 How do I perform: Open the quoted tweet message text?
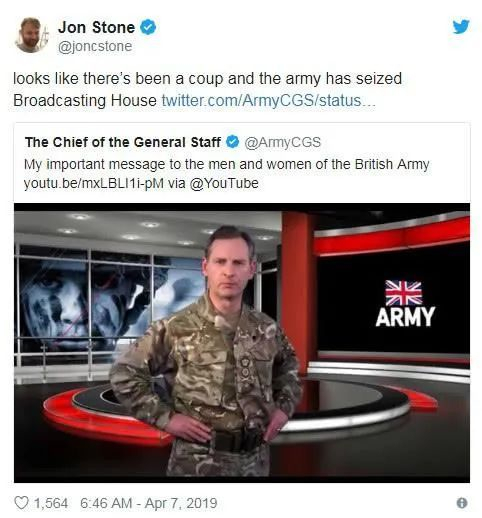click(226, 164)
